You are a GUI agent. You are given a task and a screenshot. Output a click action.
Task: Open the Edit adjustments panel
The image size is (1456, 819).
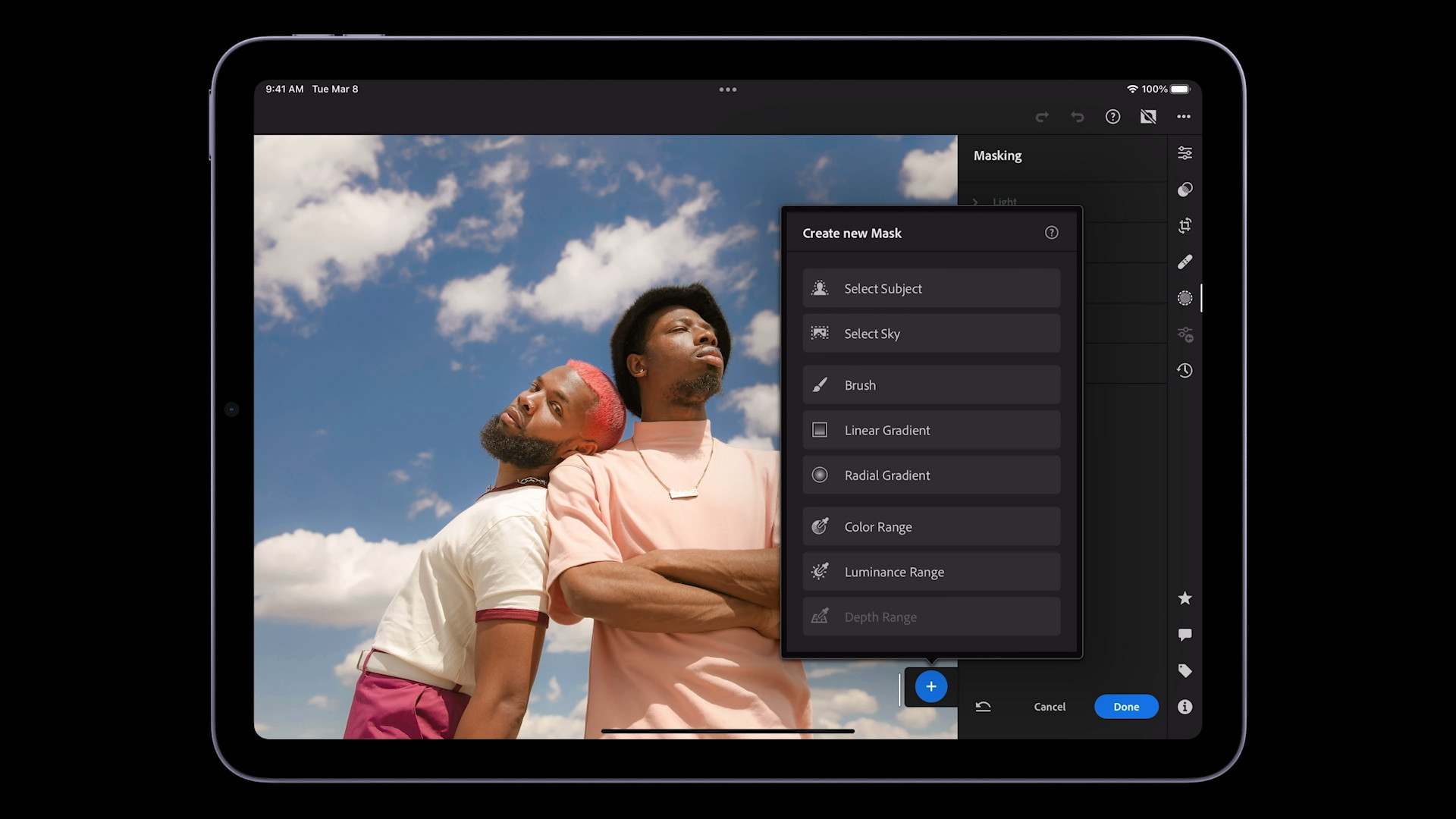(1185, 154)
